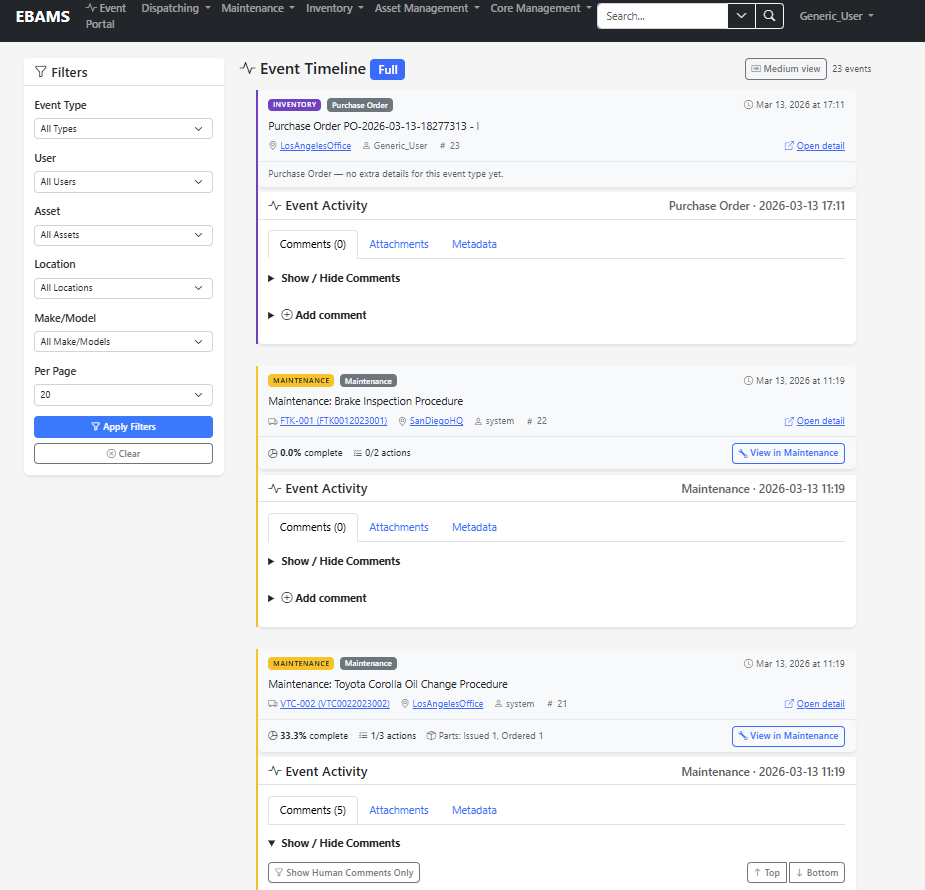Select Comments (0) tab for Purchase Order event
Screen dimensions: 925x890
(x=313, y=244)
